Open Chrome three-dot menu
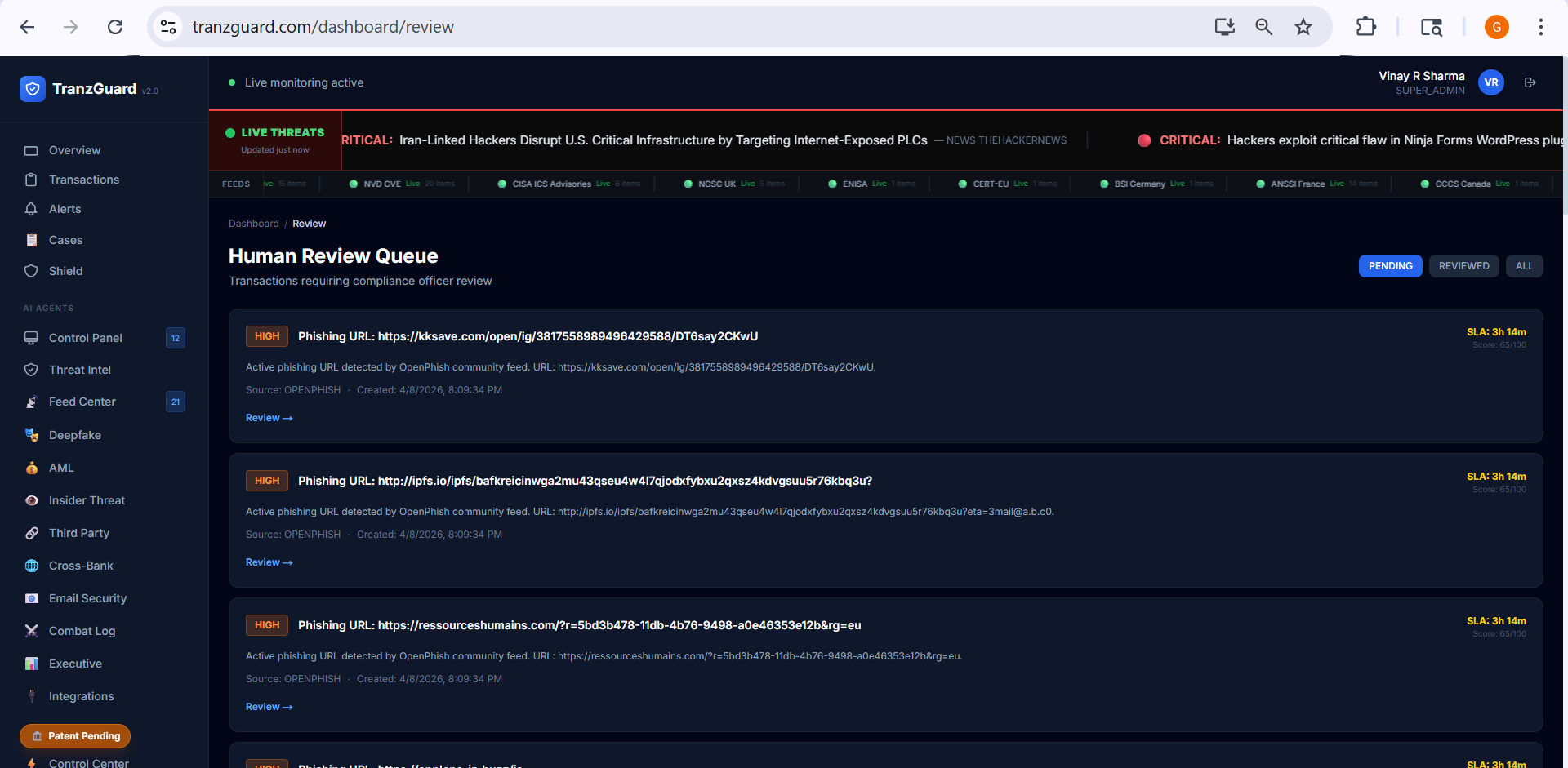This screenshot has height=768, width=1568. tap(1541, 27)
